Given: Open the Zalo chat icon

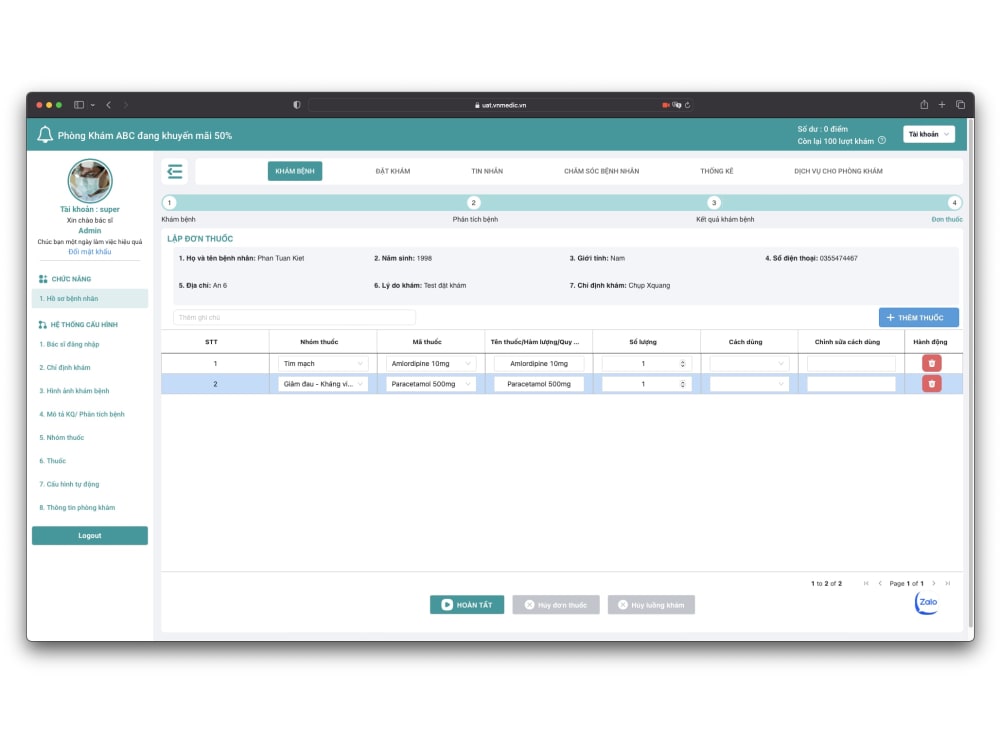Looking at the screenshot, I should point(927,602).
